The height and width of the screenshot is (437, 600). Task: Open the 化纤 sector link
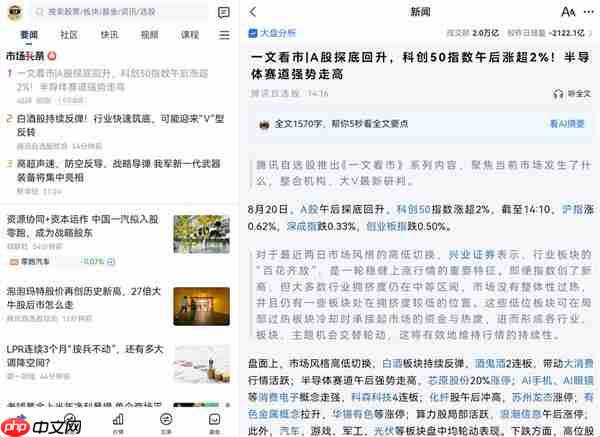(439, 397)
